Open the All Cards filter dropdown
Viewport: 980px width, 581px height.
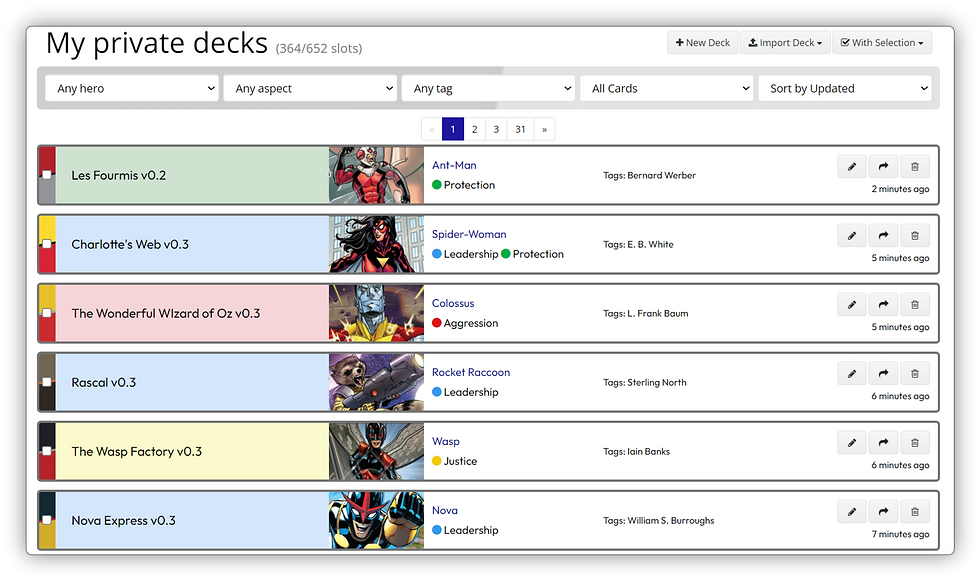point(666,89)
